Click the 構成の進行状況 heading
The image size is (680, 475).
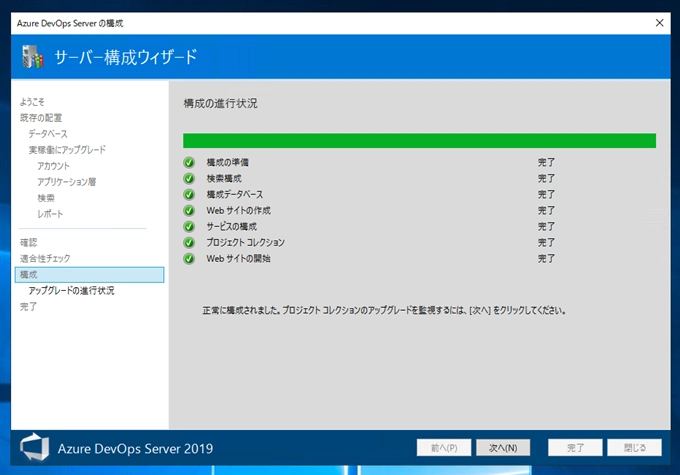click(x=220, y=104)
